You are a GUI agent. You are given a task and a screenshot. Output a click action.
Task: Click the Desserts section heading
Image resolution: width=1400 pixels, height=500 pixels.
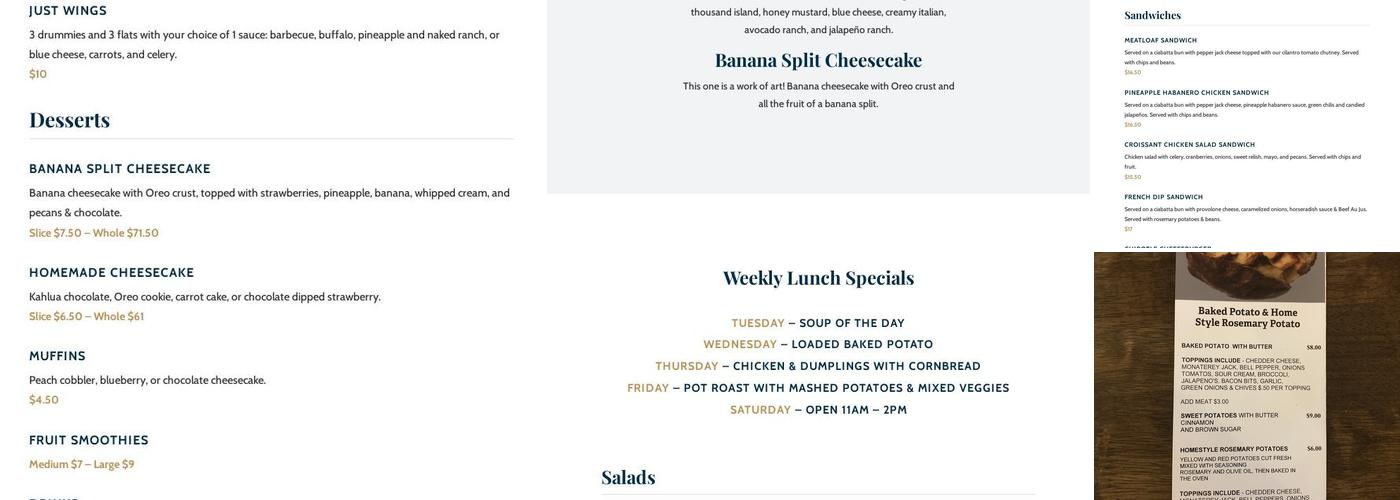tap(69, 120)
